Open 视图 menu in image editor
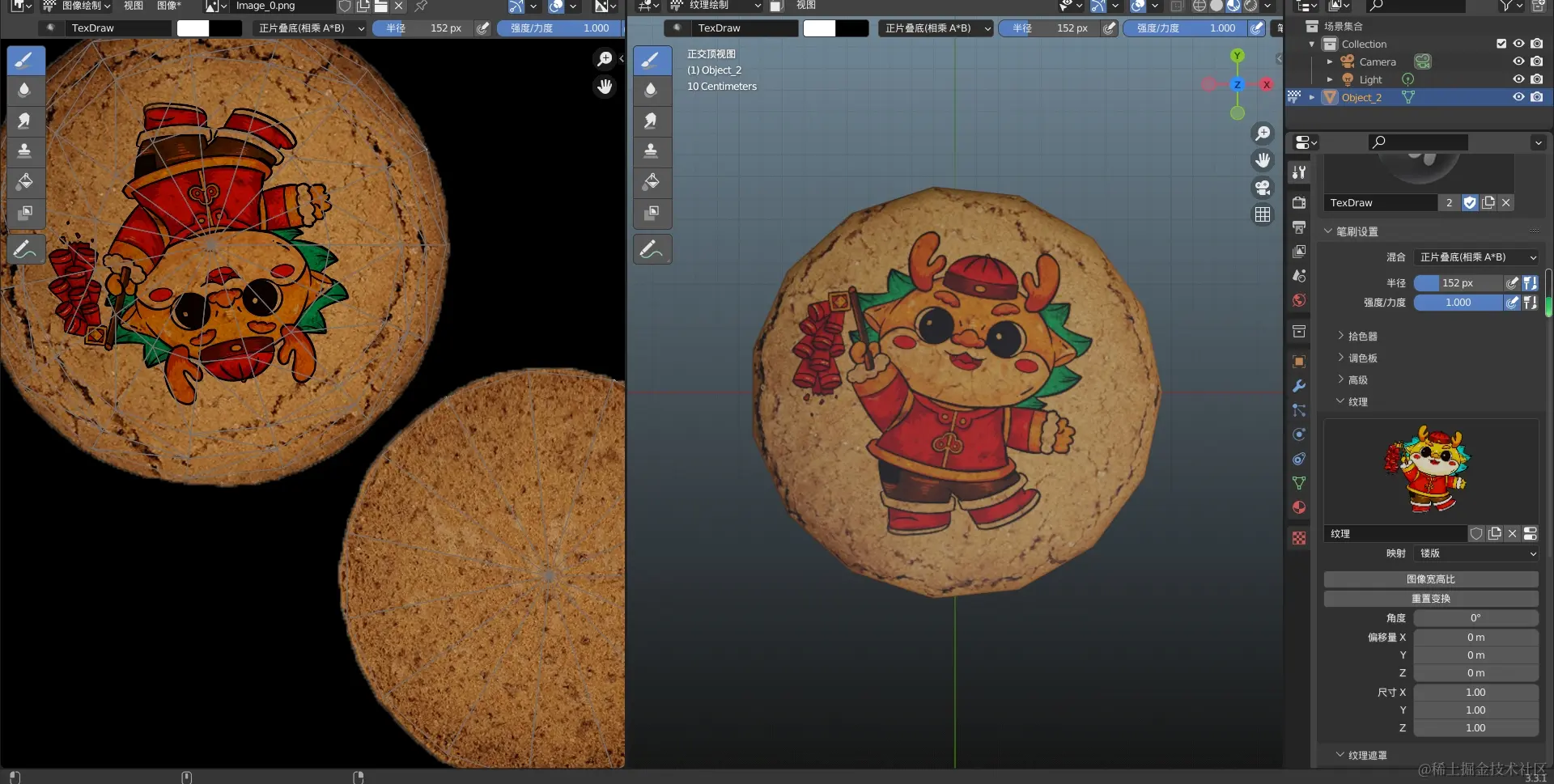This screenshot has height=784, width=1554. [134, 6]
